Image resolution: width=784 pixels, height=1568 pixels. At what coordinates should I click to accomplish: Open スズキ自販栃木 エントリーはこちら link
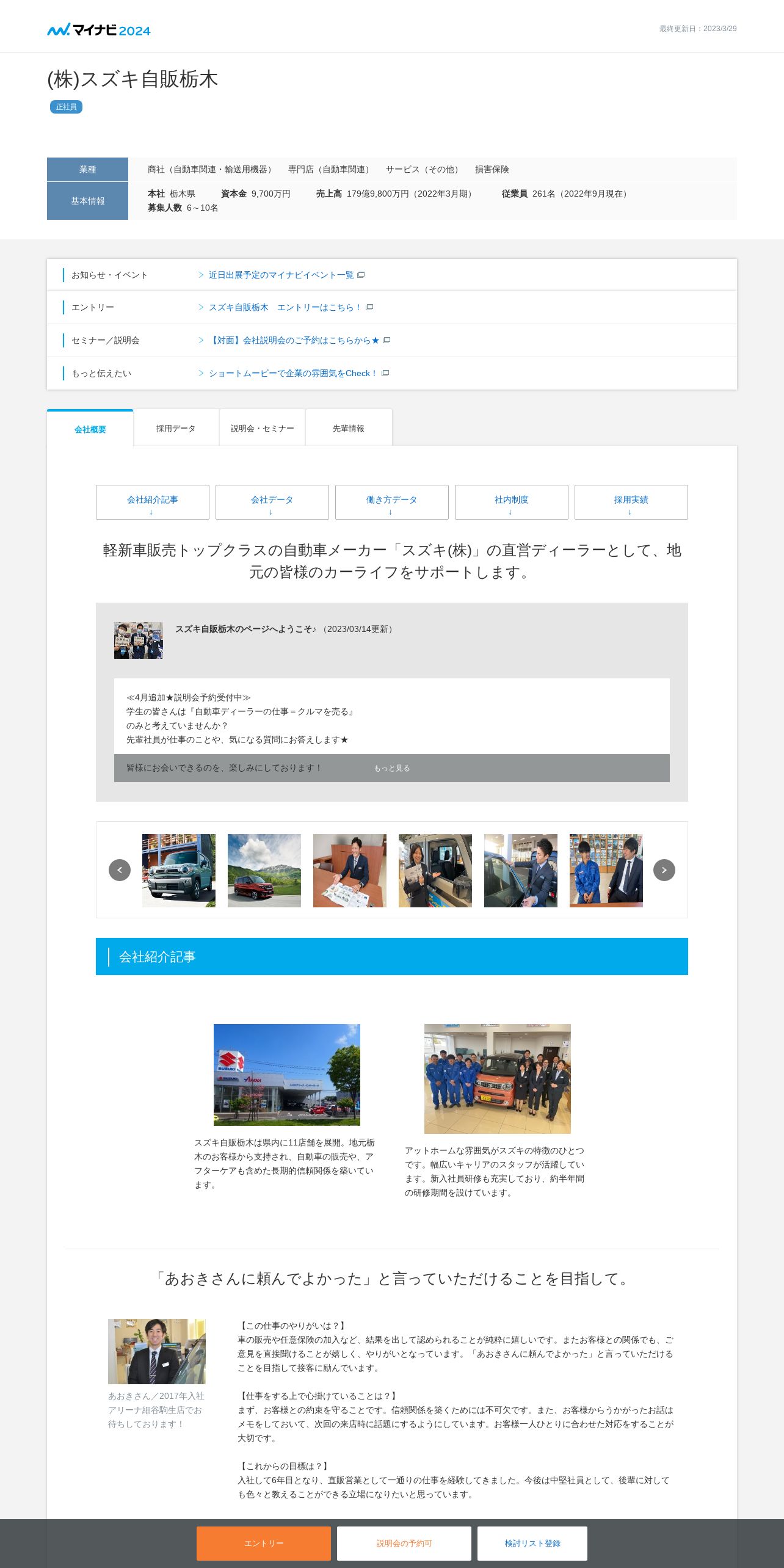tap(285, 307)
